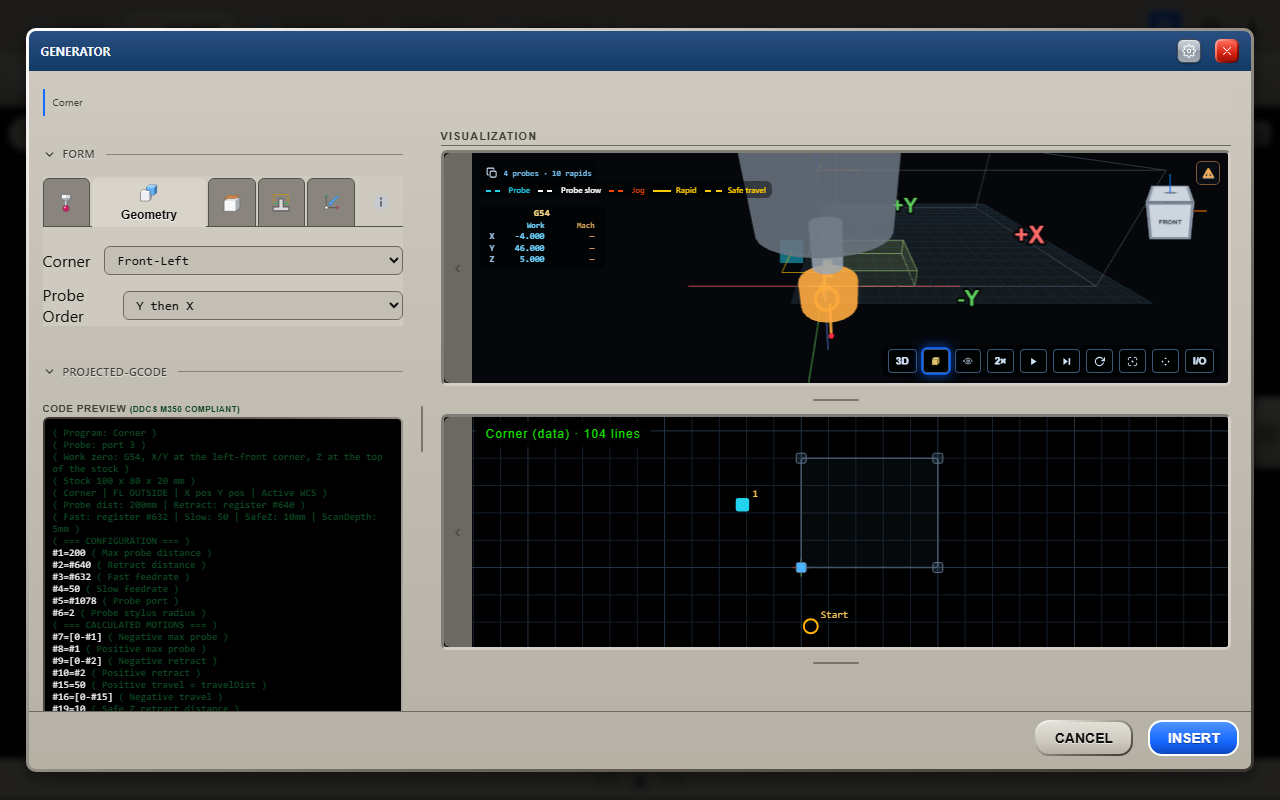The image size is (1280, 800).
Task: Toggle 2x playback speed
Action: 1001,361
